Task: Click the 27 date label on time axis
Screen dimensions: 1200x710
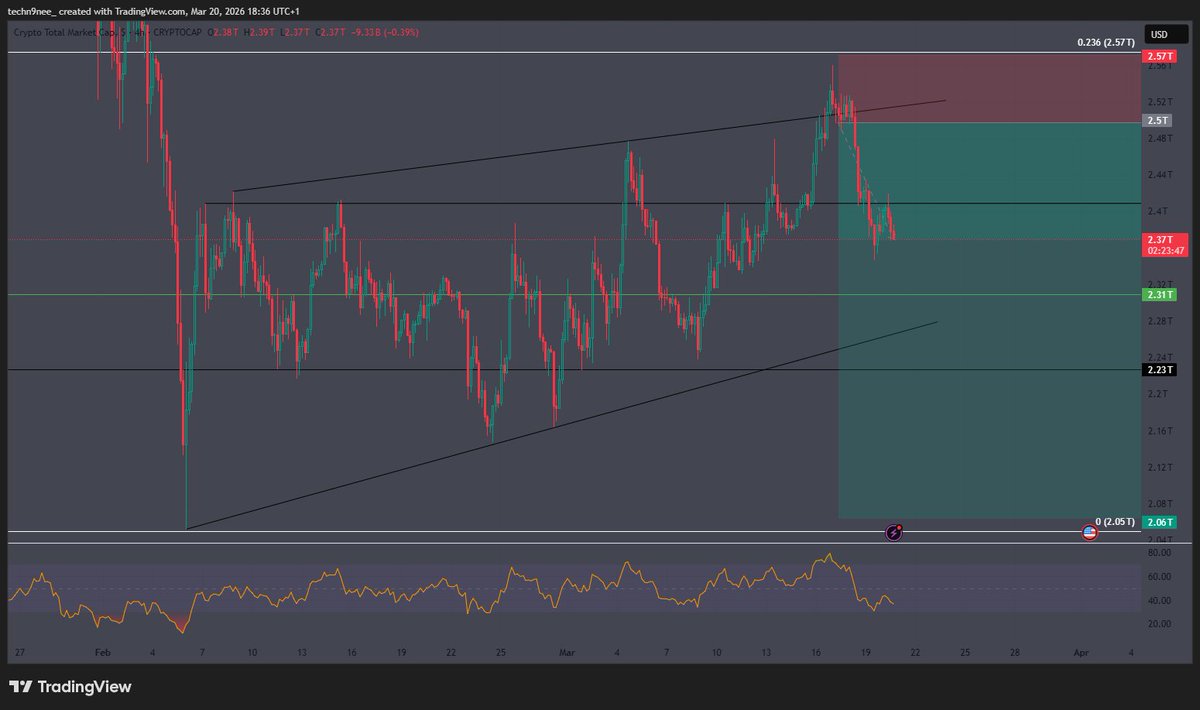Action: tap(19, 652)
